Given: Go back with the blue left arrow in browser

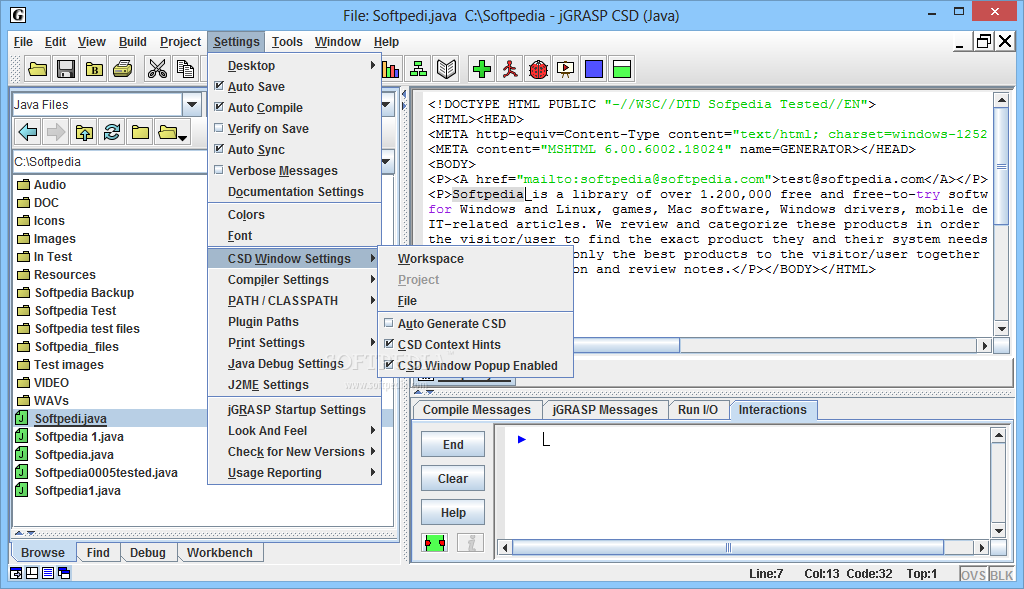Looking at the screenshot, I should [x=28, y=133].
